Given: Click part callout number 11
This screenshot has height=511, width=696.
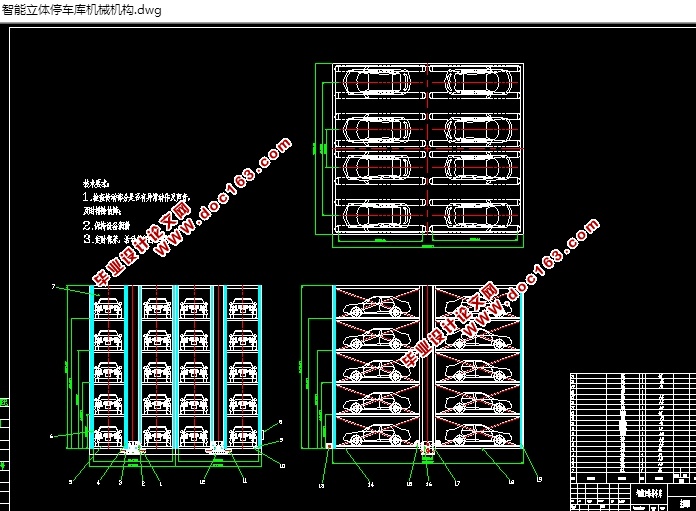Looking at the screenshot, I should click(x=244, y=480).
